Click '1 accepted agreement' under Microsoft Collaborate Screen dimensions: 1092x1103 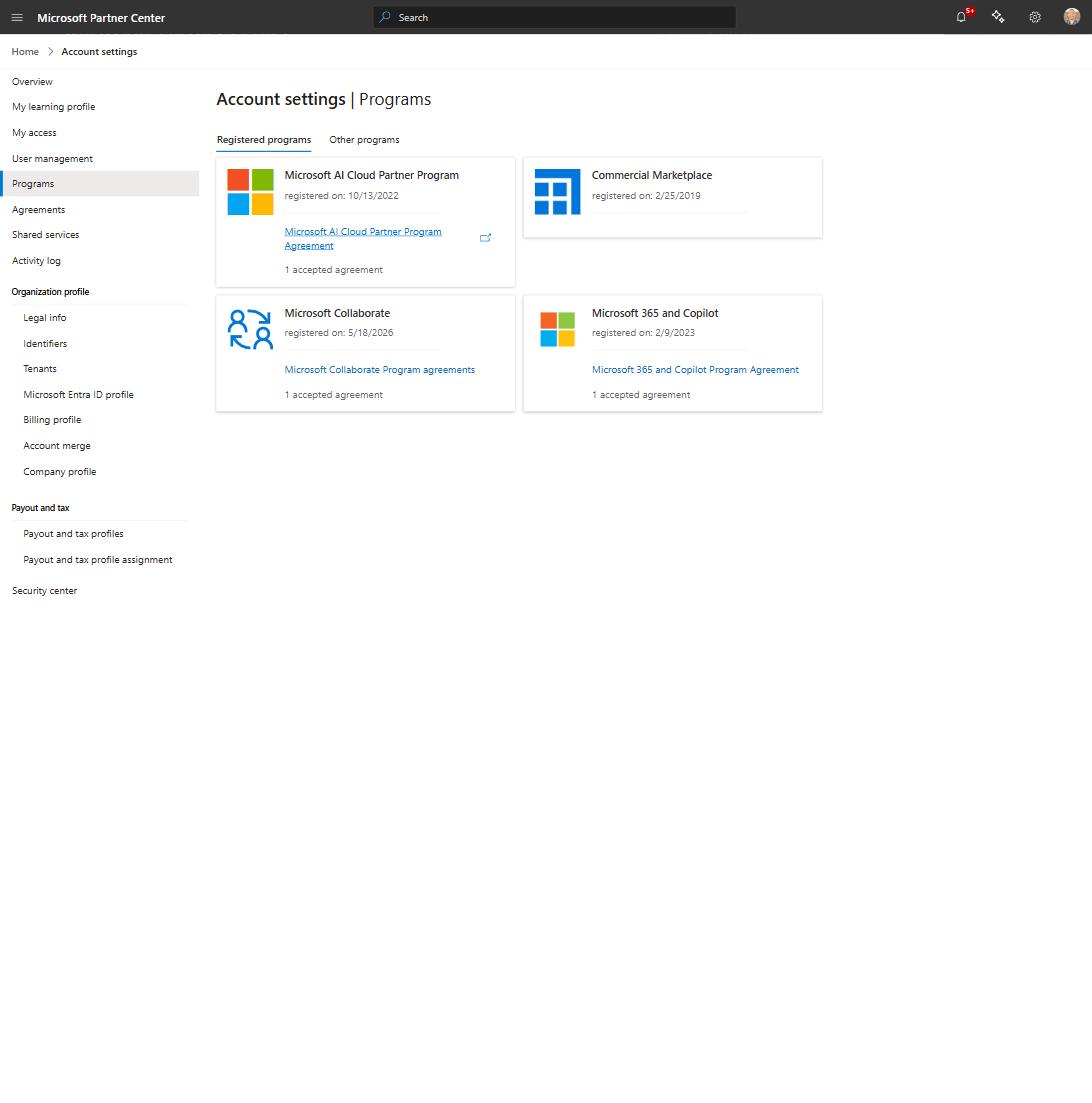(x=334, y=395)
